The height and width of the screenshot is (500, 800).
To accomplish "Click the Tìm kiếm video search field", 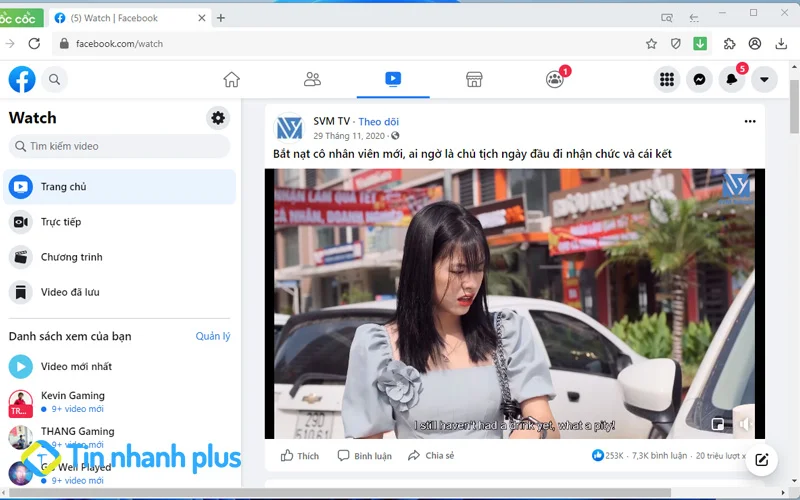I will (x=119, y=146).
